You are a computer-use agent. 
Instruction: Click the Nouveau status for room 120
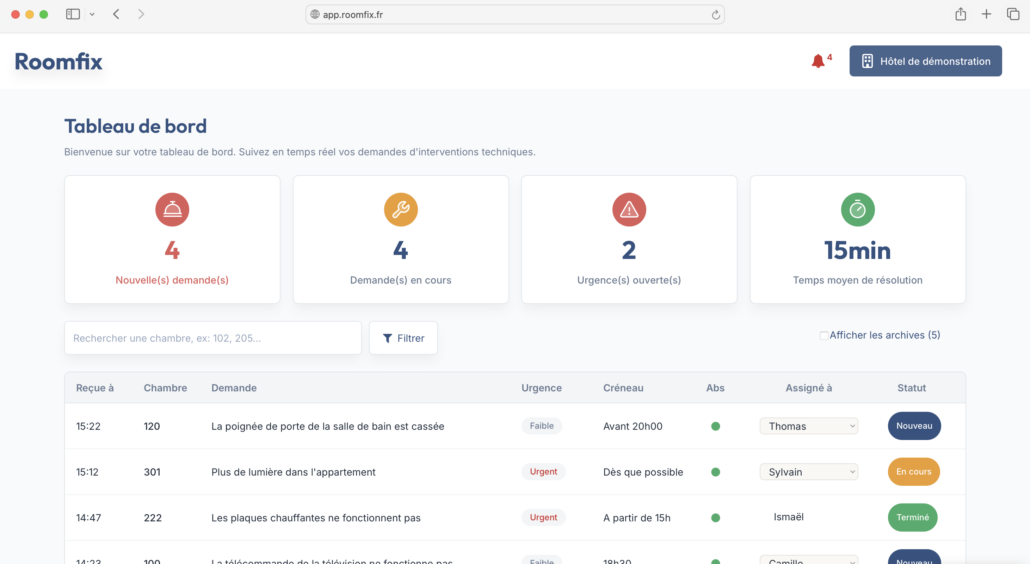coord(914,426)
